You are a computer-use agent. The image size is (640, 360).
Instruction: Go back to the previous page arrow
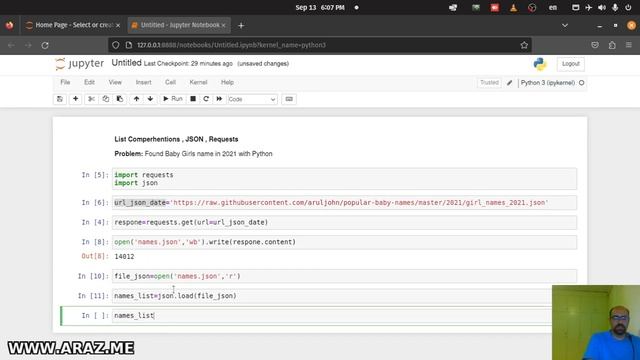(11, 45)
